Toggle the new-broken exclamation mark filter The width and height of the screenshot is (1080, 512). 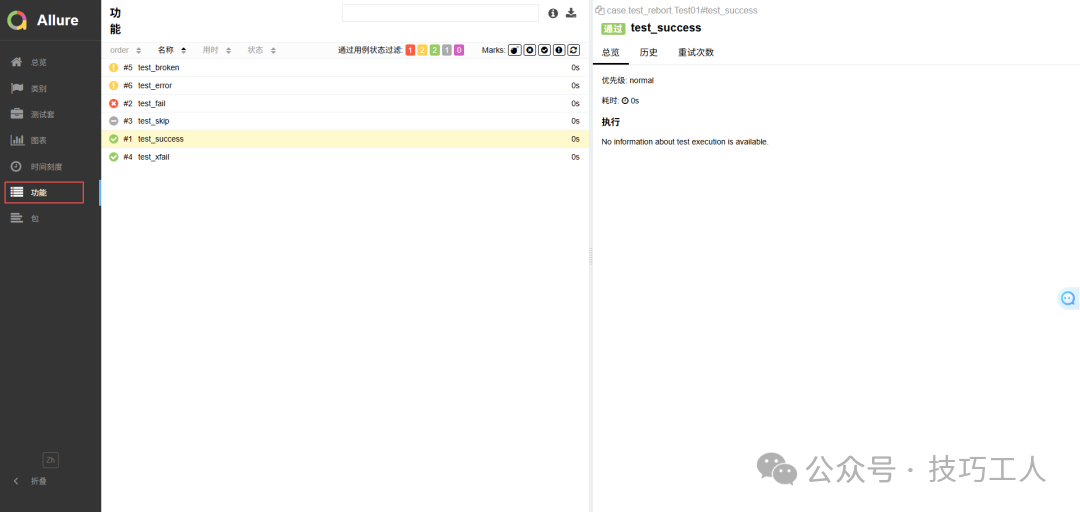click(559, 50)
